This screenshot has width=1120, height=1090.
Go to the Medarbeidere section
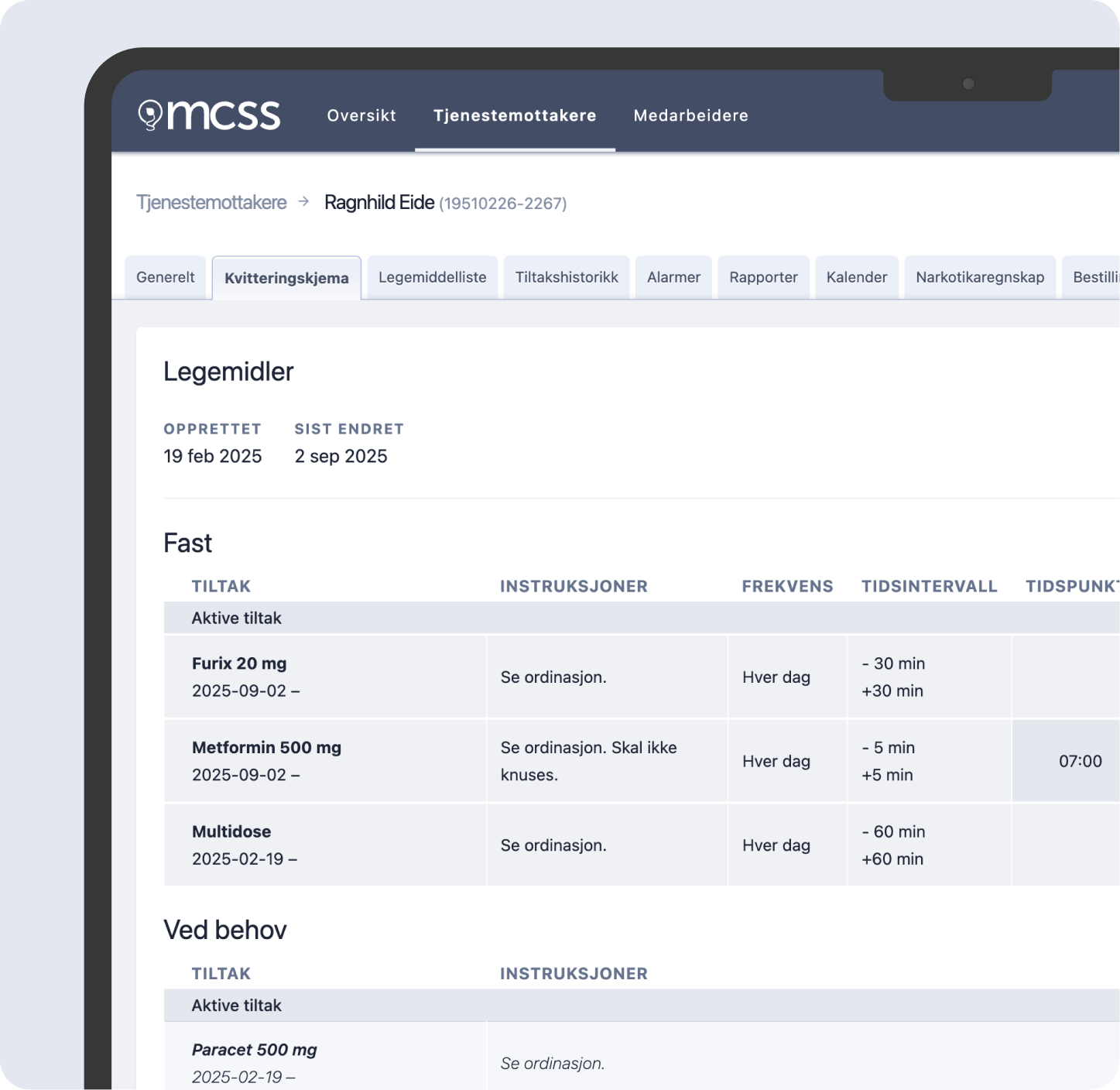pos(690,115)
